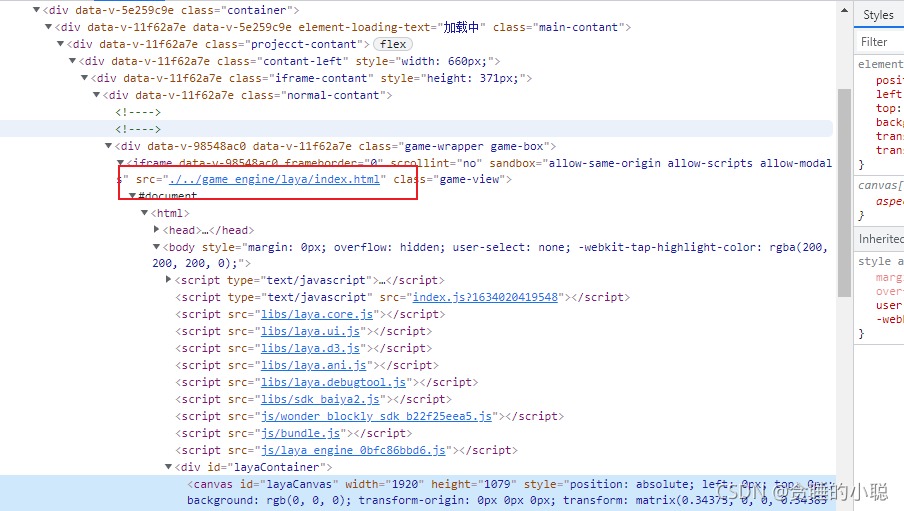The width and height of the screenshot is (904, 511).
Task: Focus the Filter input in Styles pane
Action: tap(879, 42)
